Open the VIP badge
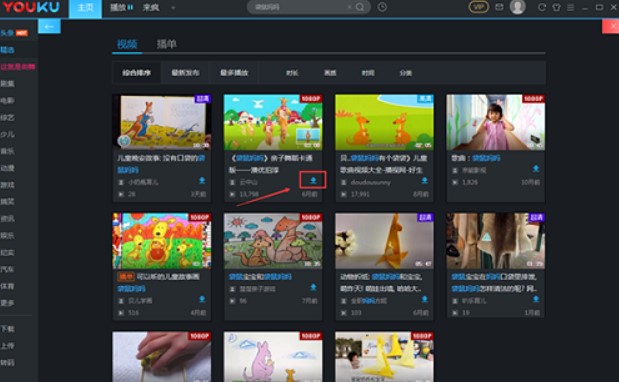Viewport: 619px width, 382px height. (478, 7)
